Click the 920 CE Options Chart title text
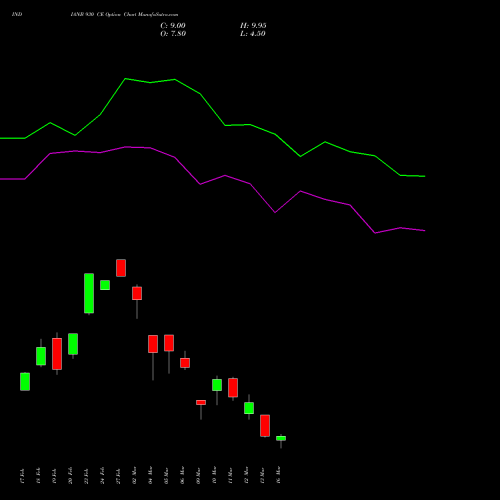The height and width of the screenshot is (500, 500). tap(124, 15)
